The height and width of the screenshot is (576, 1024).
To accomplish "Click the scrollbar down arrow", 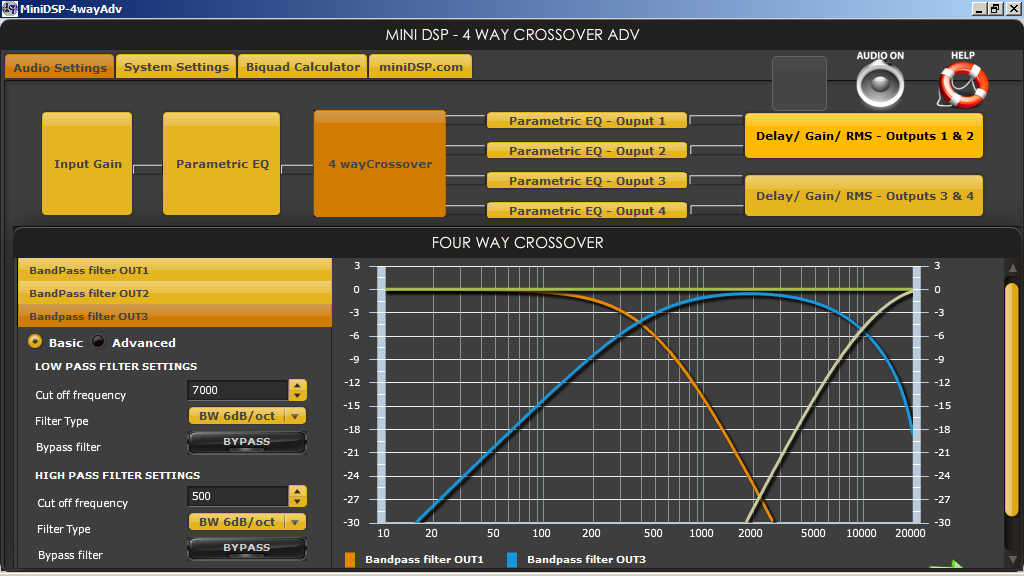I will [x=1012, y=560].
